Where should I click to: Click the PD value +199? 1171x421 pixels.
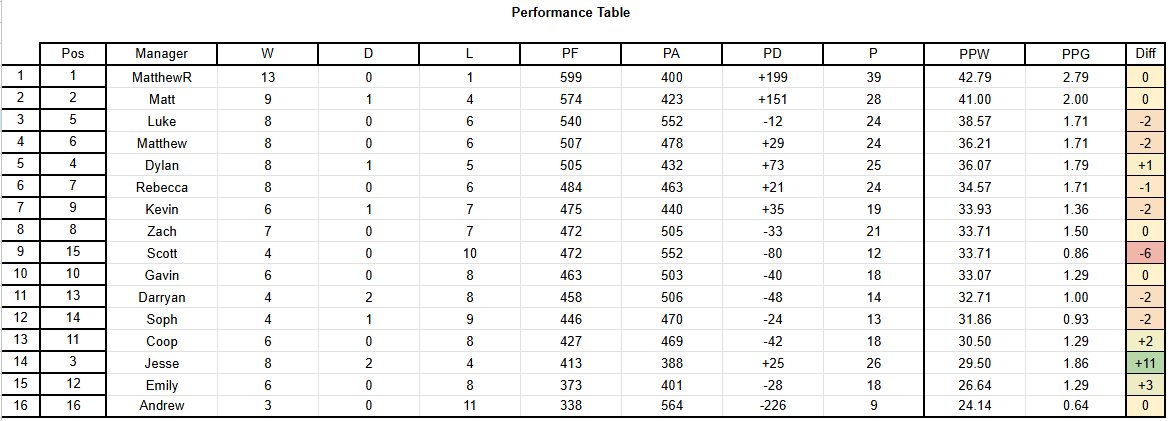(772, 77)
